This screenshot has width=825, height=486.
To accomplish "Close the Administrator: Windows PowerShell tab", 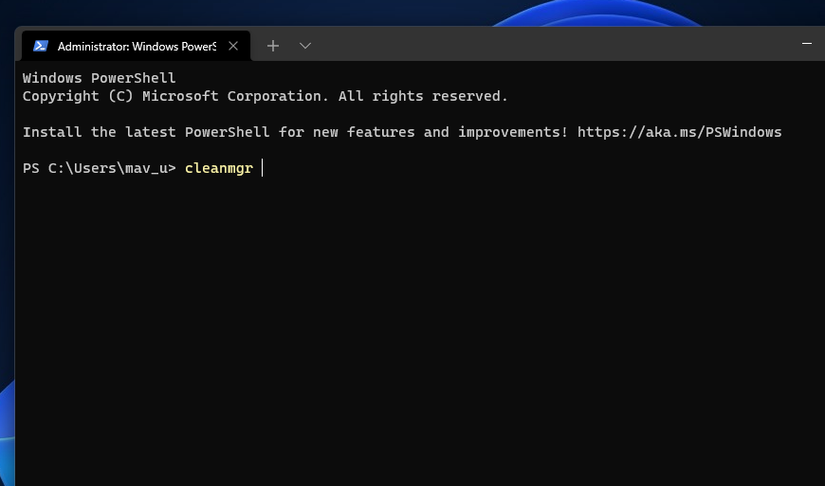I will [x=234, y=46].
